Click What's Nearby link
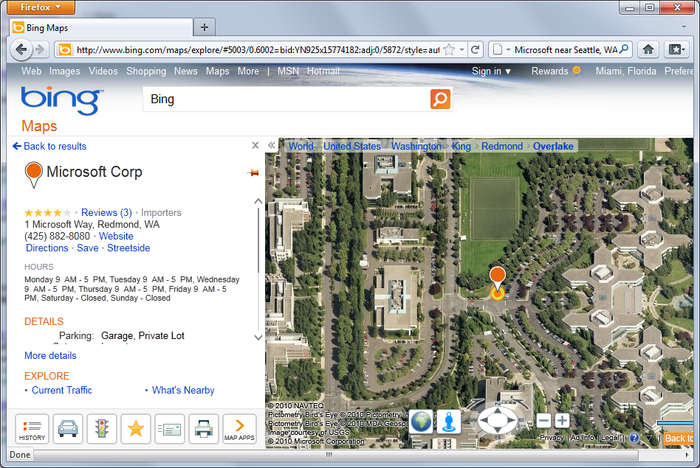 [x=183, y=390]
